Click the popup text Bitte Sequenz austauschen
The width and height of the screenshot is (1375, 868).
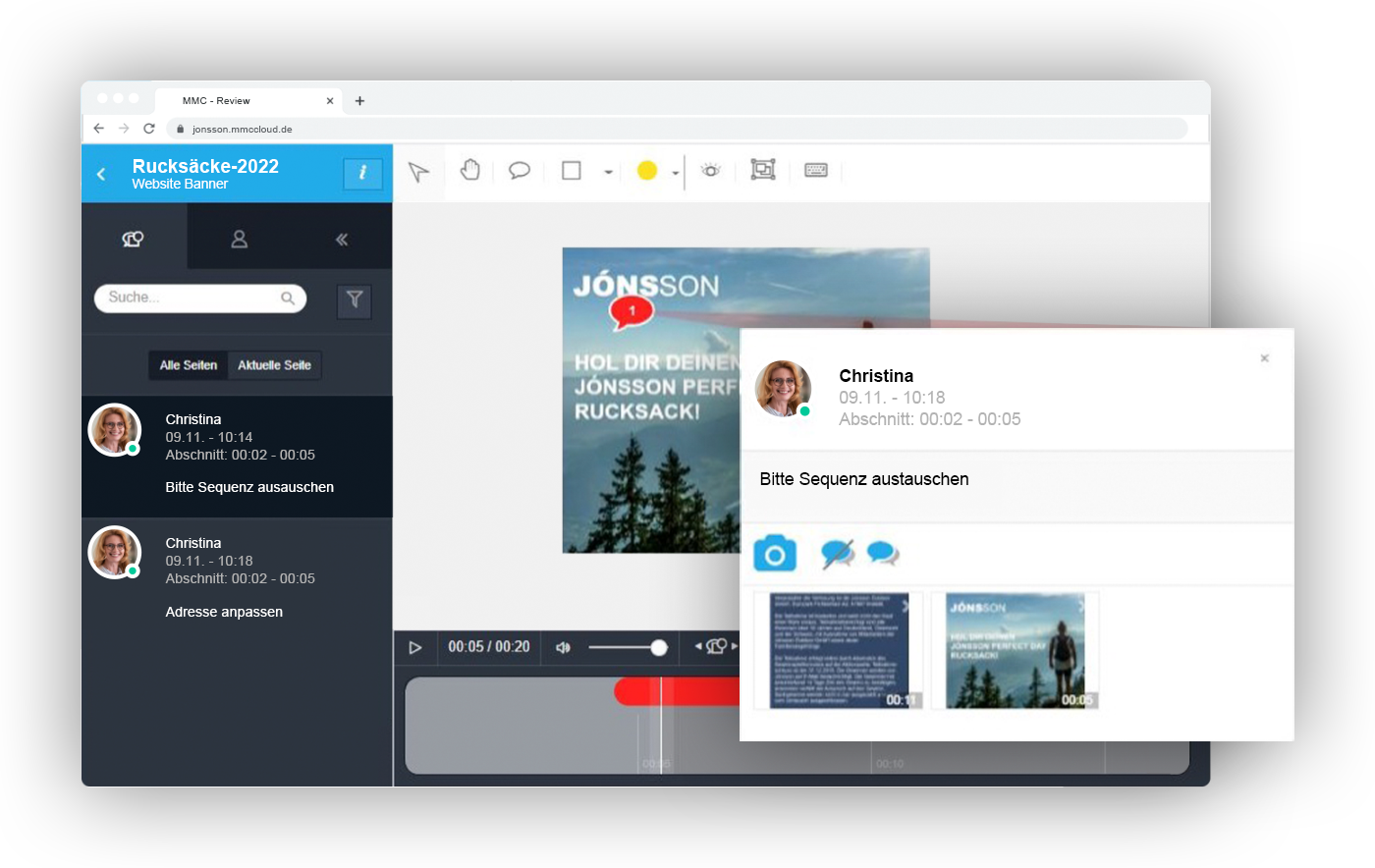click(864, 479)
